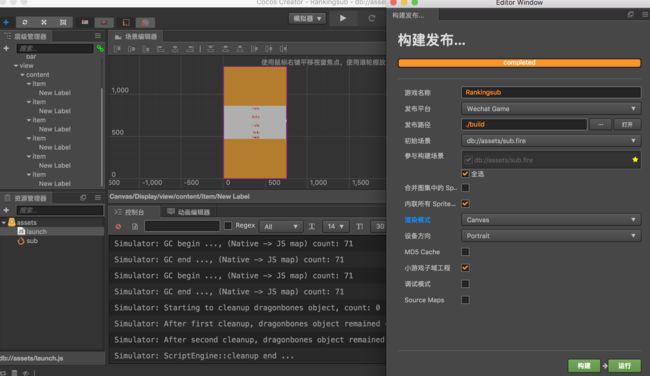Screen dimensions: 650x376
Task: Click the yellow star icon in scene list
Action: coord(635,159)
